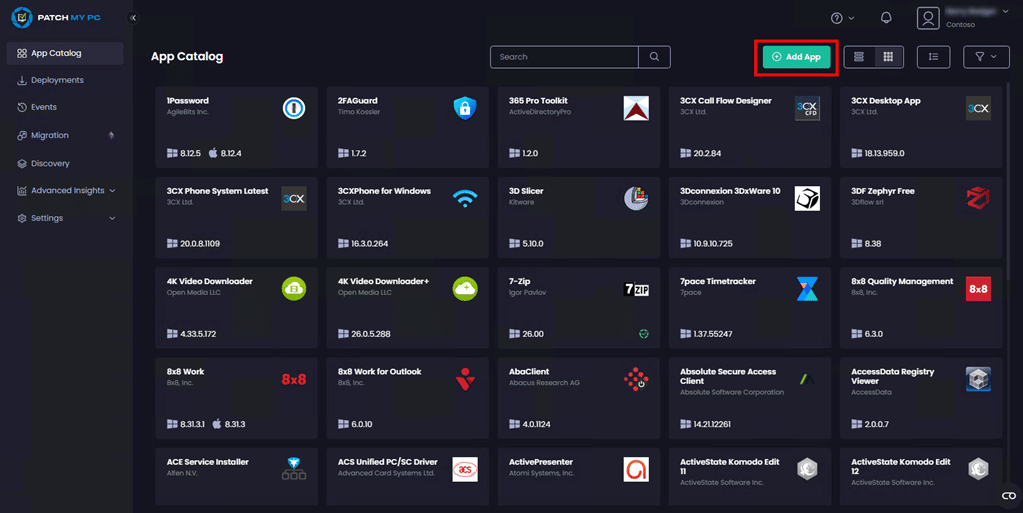Open the Discovery sidebar page
Viewport: 1023px width, 513px height.
pyautogui.click(x=50, y=163)
